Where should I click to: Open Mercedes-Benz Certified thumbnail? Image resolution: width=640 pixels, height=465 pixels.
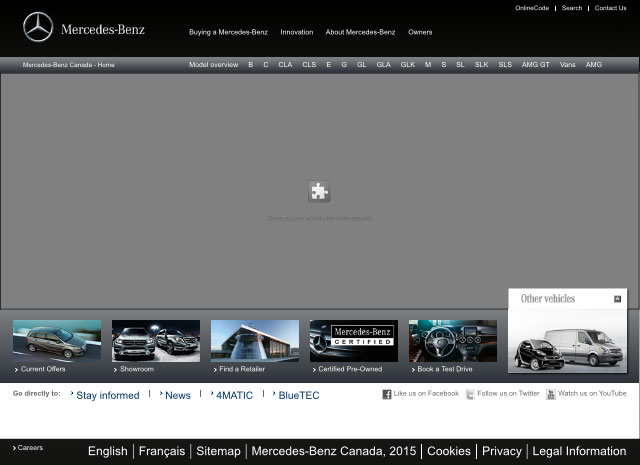pyautogui.click(x=354, y=341)
